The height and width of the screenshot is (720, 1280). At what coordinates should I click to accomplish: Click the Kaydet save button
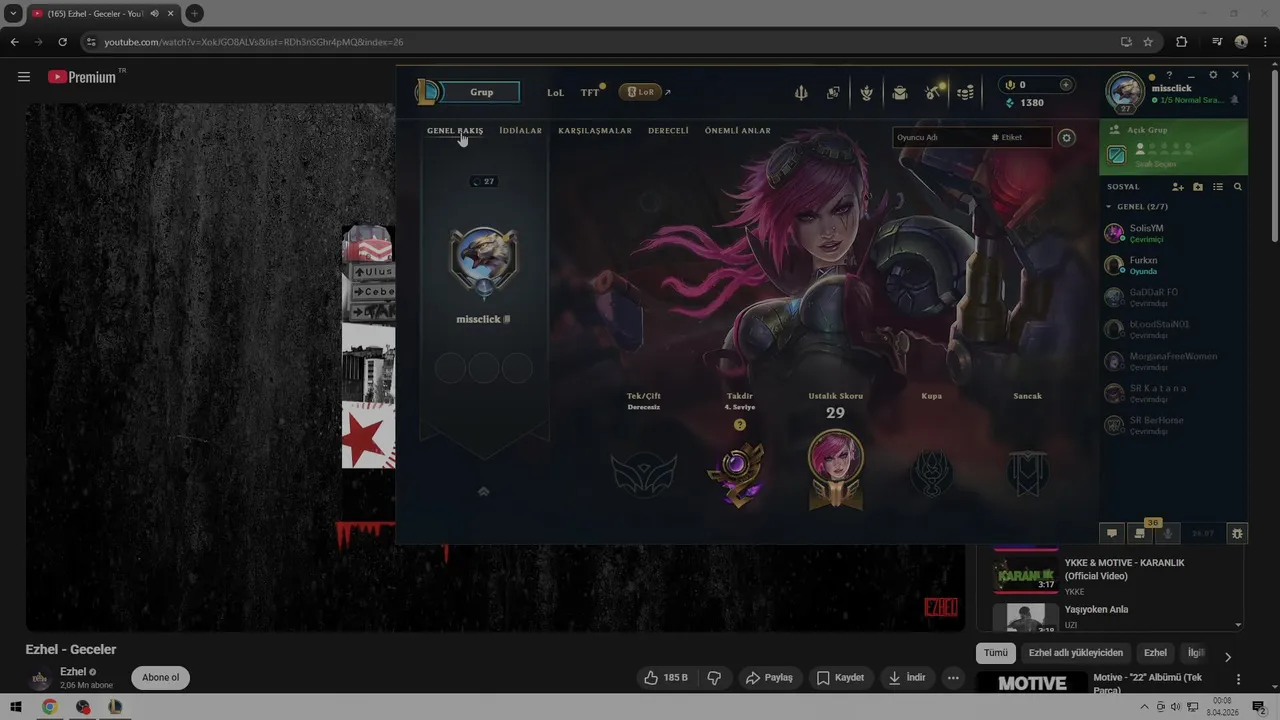(840, 677)
